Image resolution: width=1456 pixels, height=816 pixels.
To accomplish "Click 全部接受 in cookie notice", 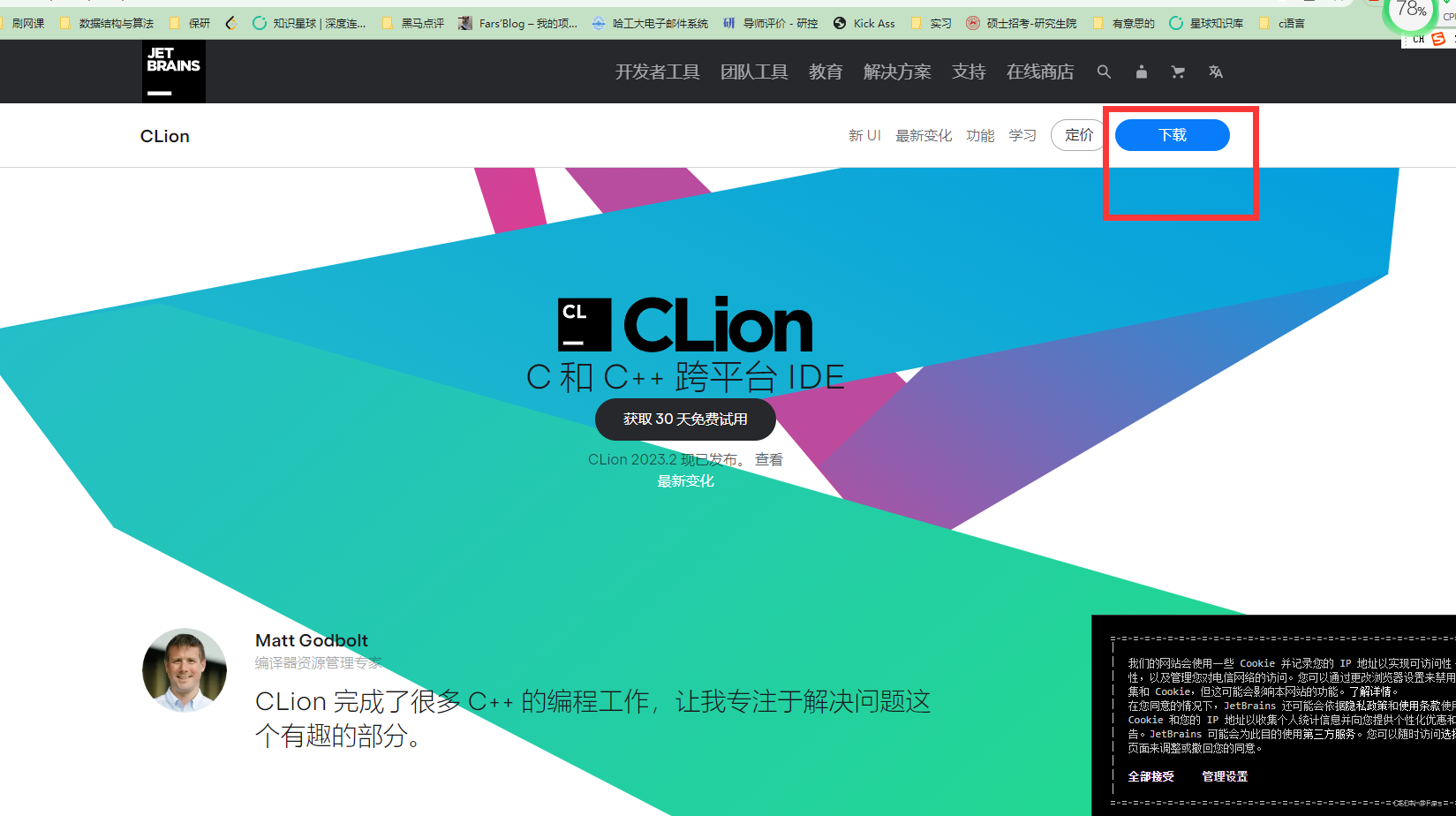I will point(1151,776).
